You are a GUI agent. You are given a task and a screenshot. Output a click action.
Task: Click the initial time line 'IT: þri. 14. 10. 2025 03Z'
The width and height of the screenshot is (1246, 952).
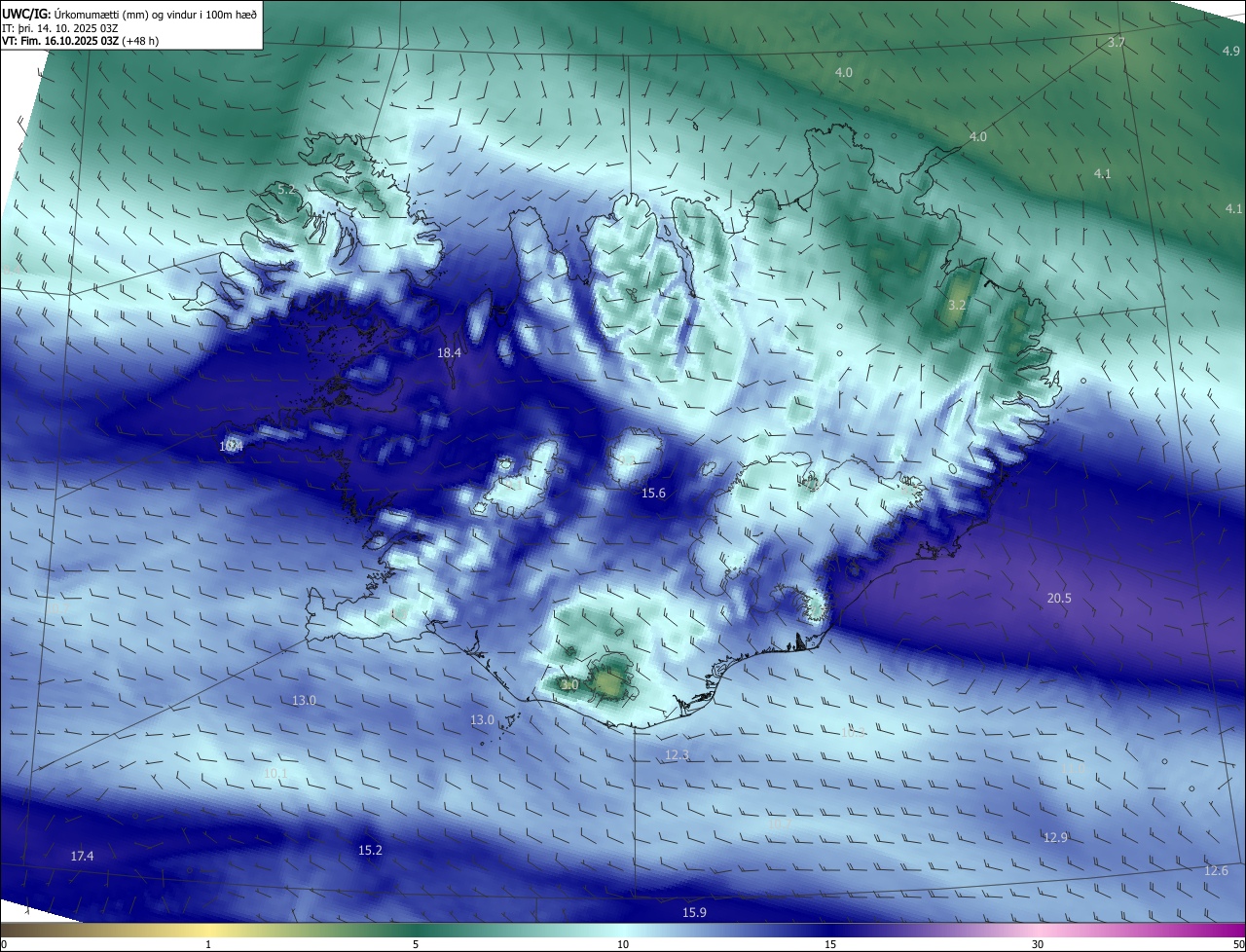(60, 27)
